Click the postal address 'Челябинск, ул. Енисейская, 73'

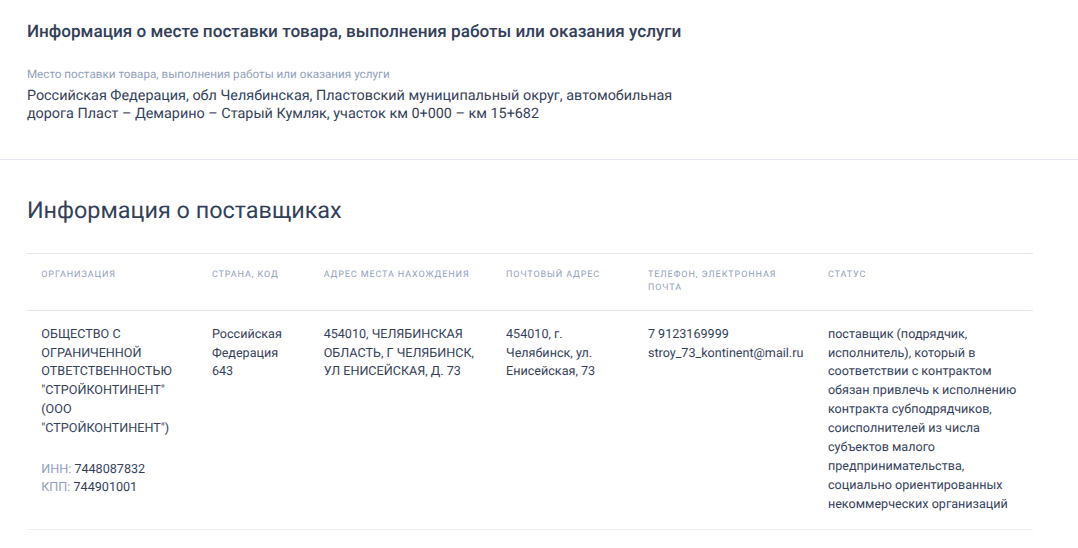click(550, 352)
